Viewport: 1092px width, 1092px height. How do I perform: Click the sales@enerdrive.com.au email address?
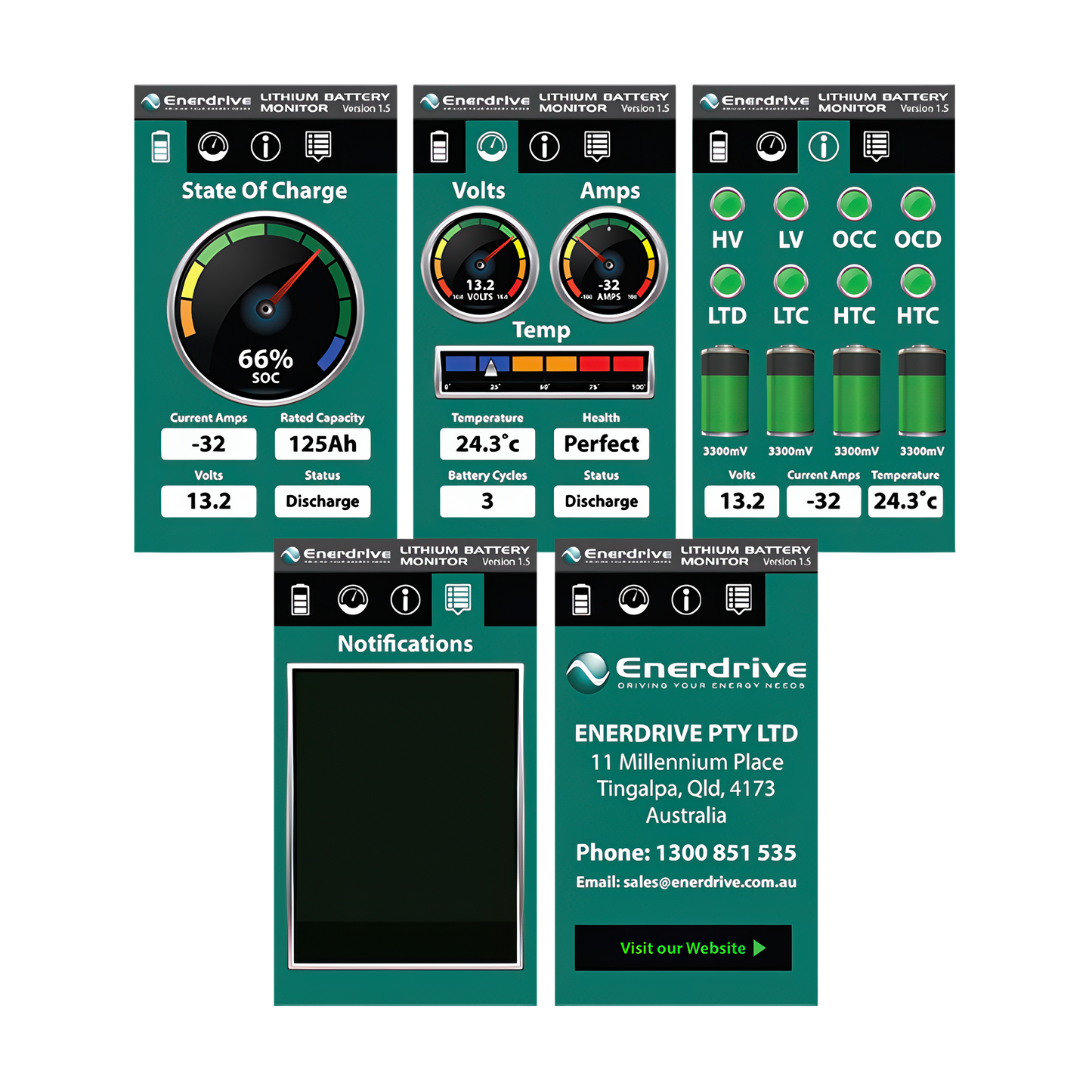click(x=710, y=882)
